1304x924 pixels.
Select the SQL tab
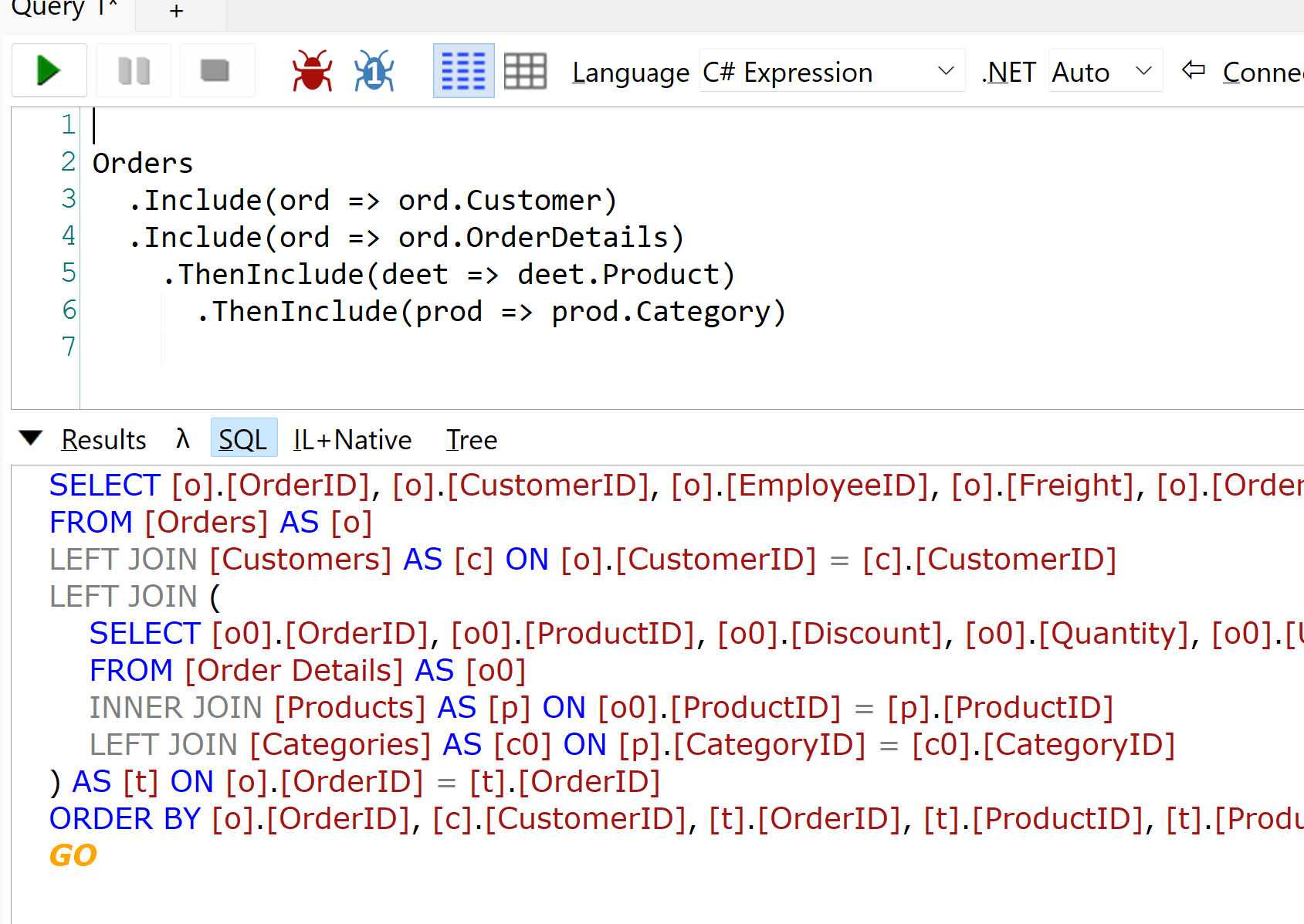point(243,438)
